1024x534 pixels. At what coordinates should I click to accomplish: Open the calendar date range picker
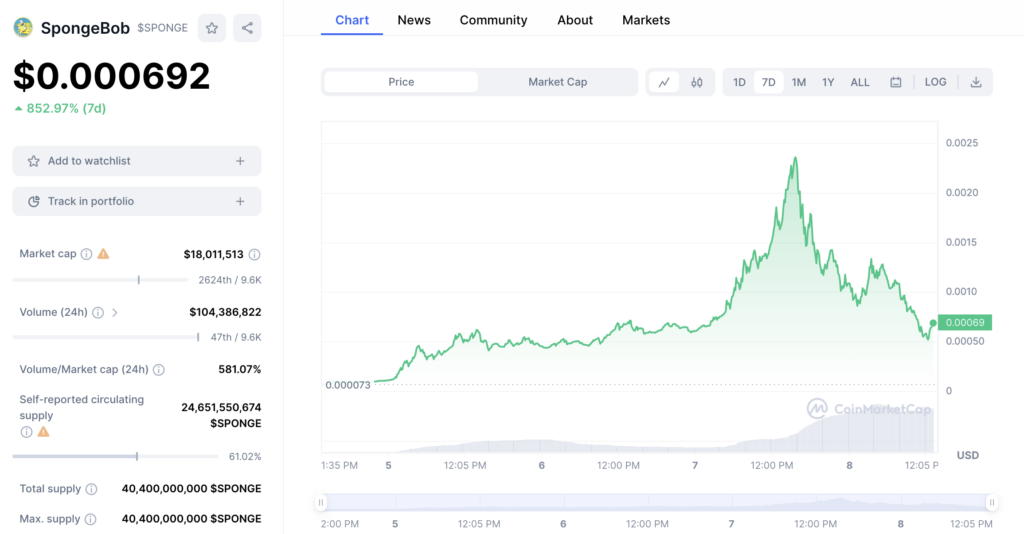point(896,82)
